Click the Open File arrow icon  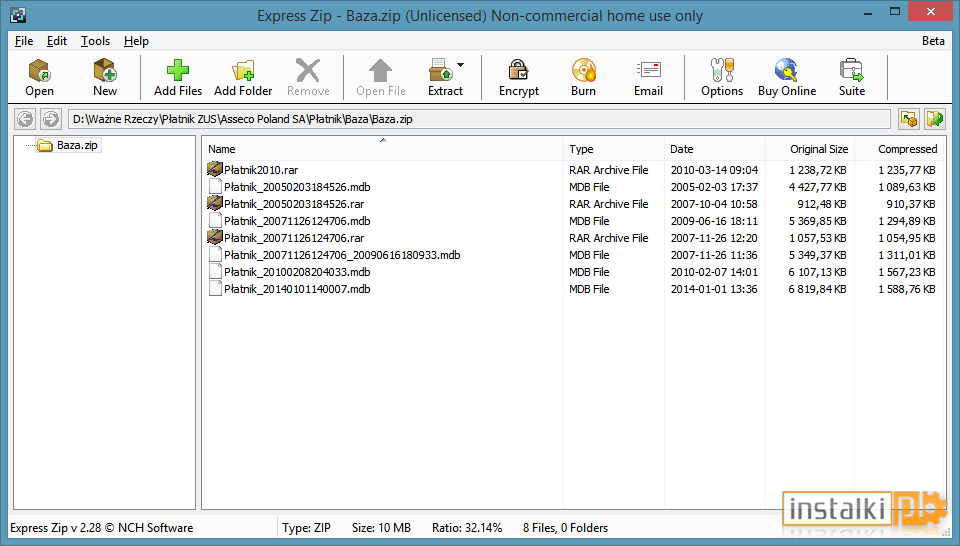380,70
